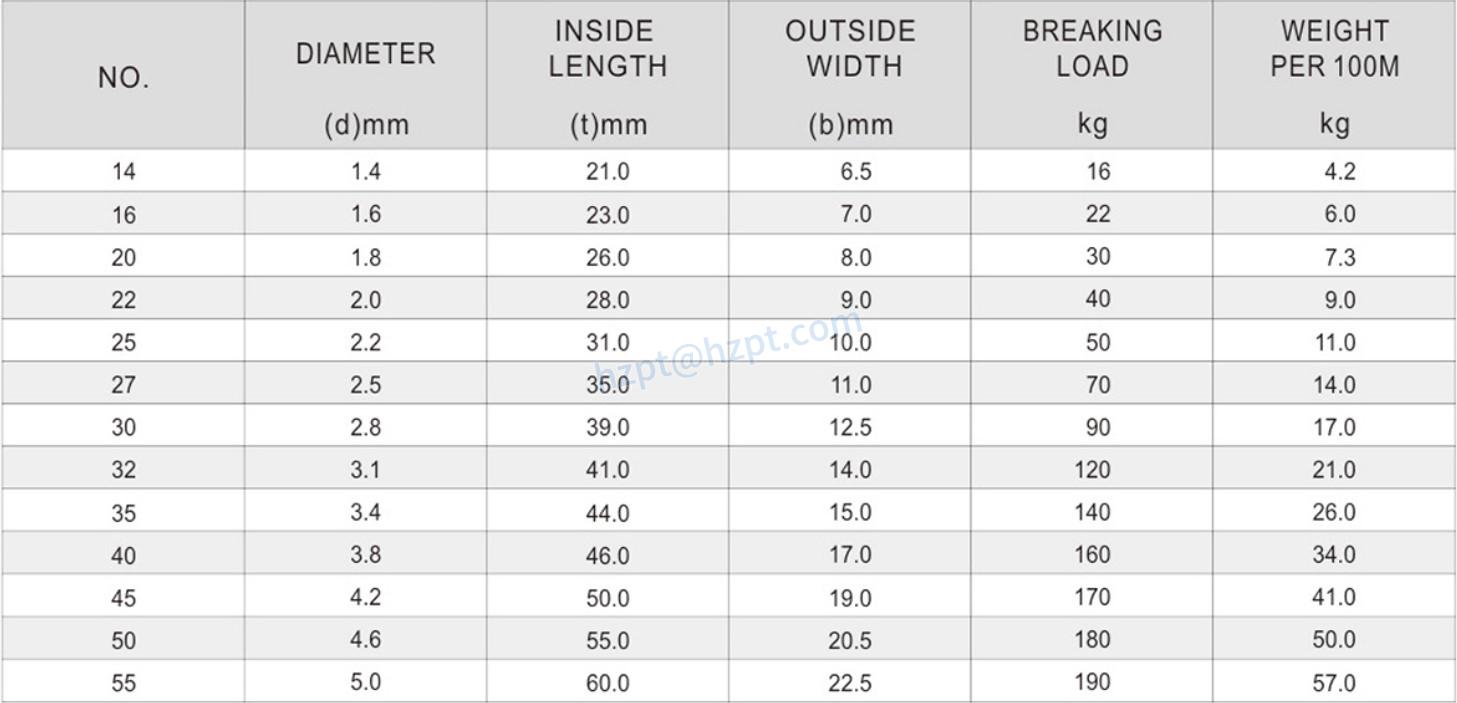Click the breaking load value 120
Image resolution: width=1457 pixels, height=703 pixels.
1092,470
